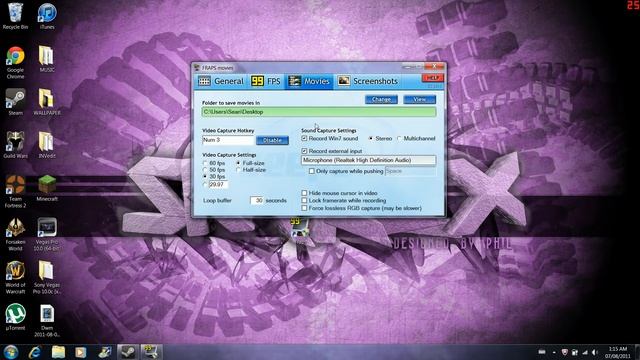Switch to Steam in the taskbar
The height and width of the screenshot is (360, 640).
point(128,352)
